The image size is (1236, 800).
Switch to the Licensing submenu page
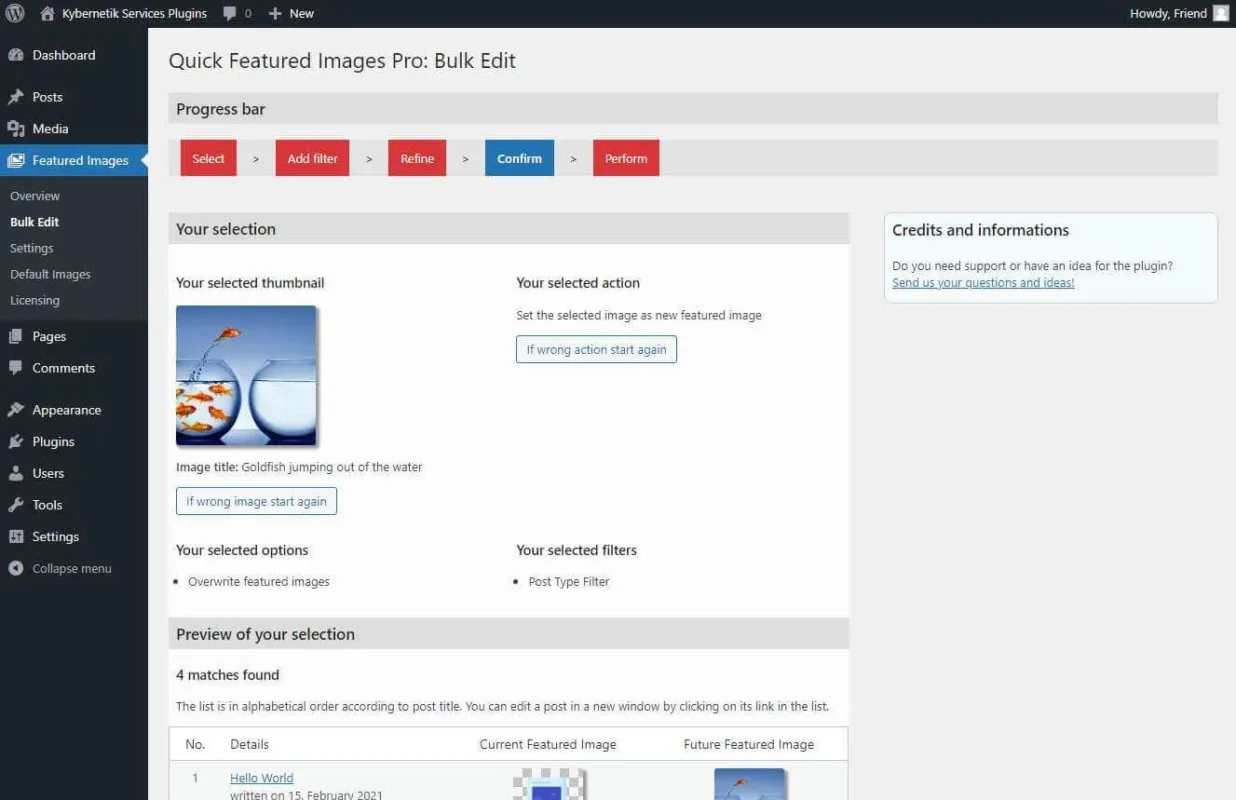34,300
